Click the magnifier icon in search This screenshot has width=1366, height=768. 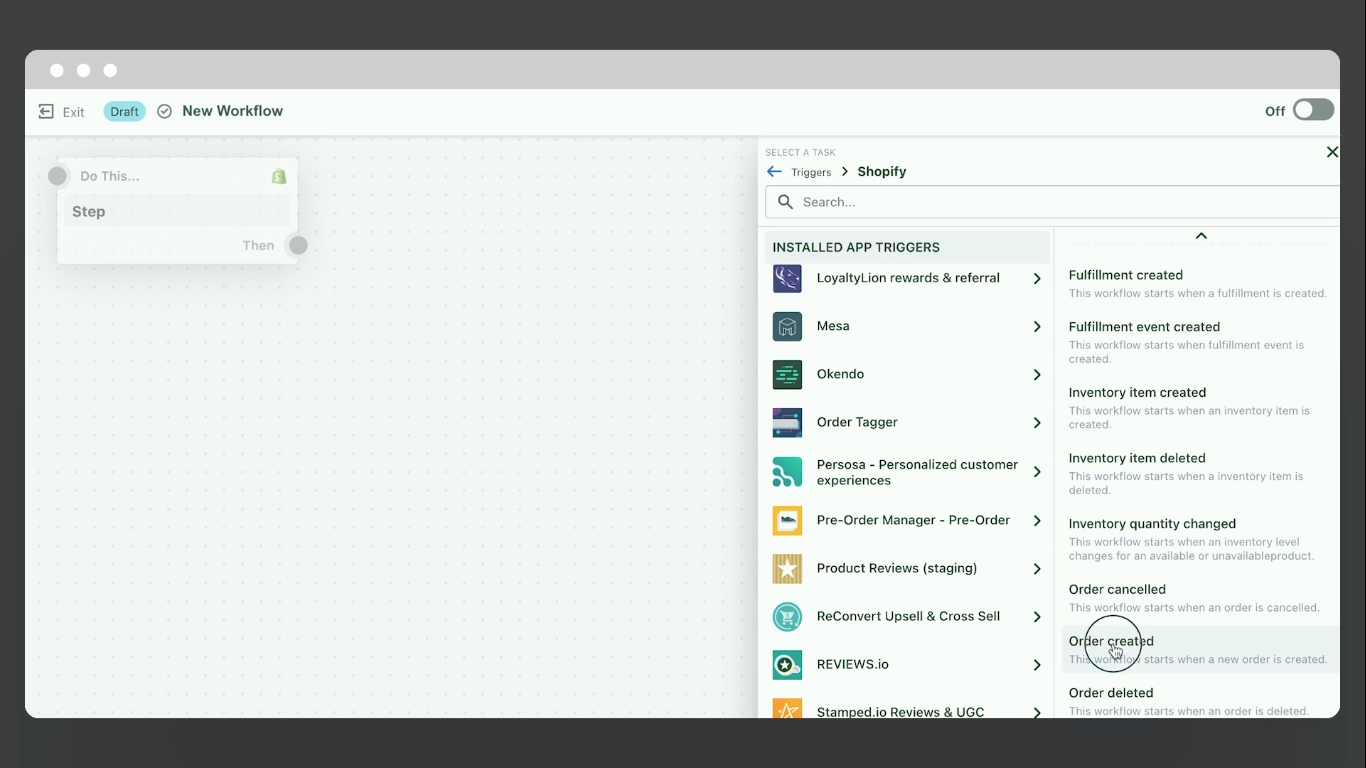coord(785,202)
